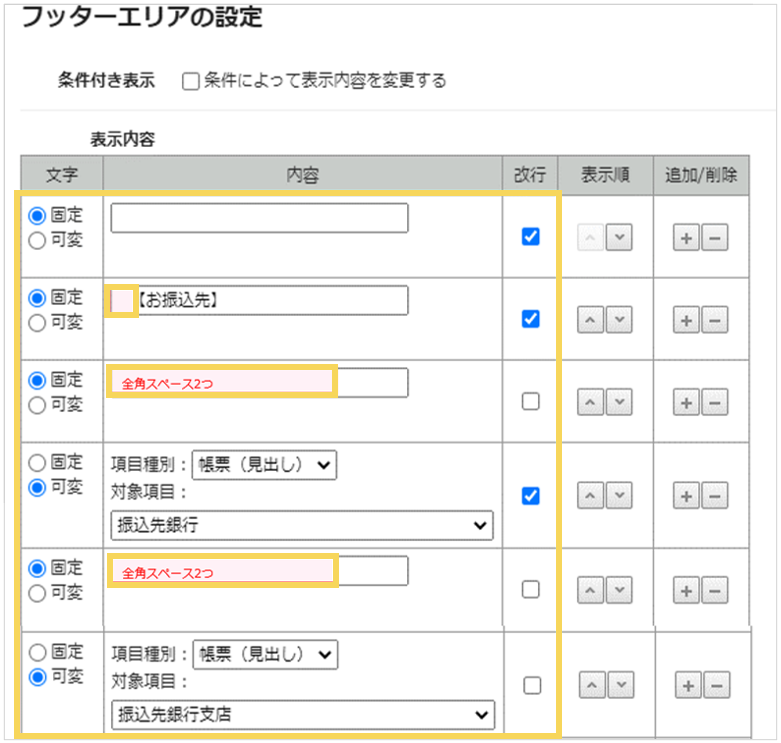Select 可変 radio in the first row
This screenshot has height=743, width=781.
click(x=38, y=240)
